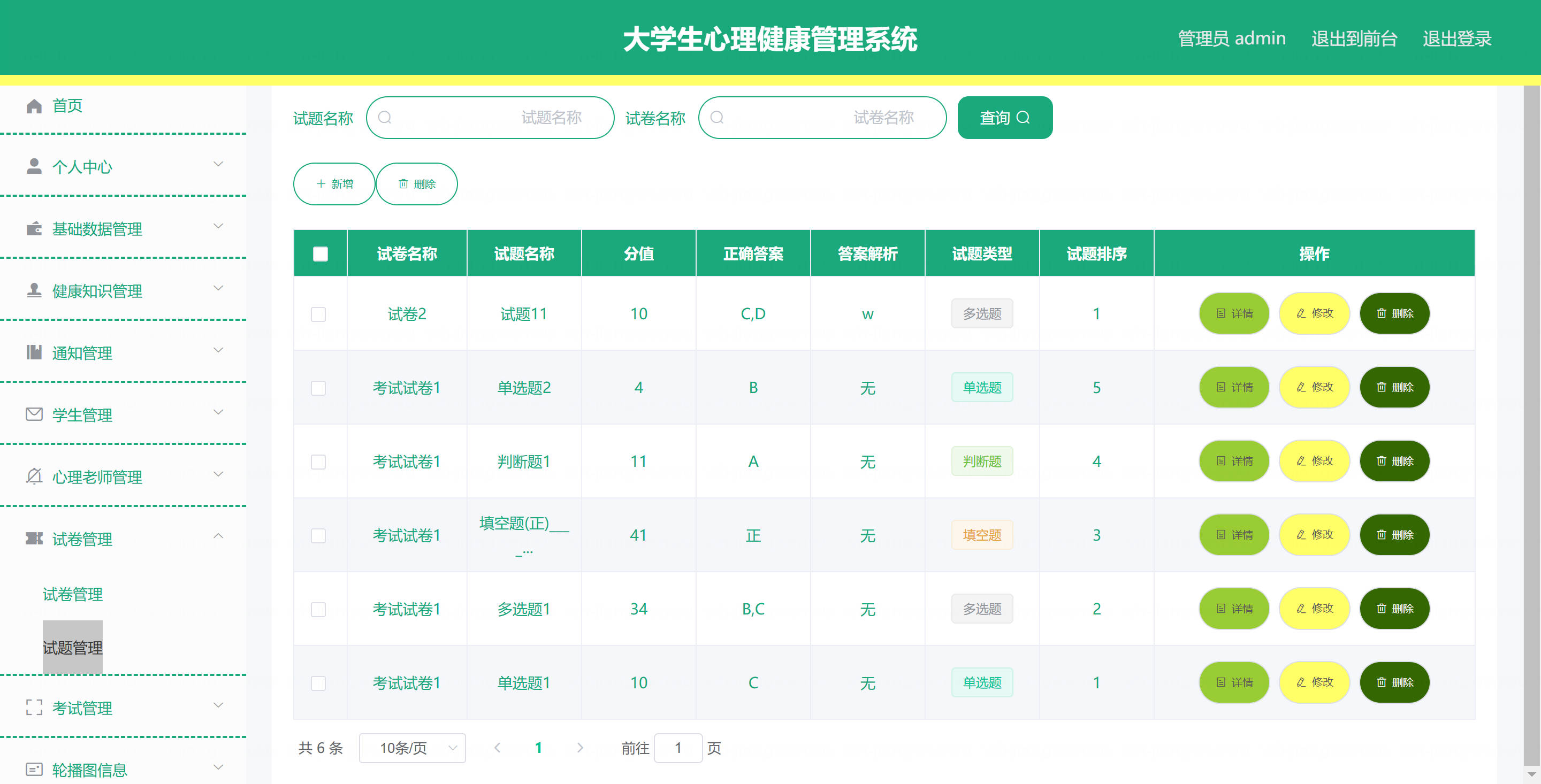This screenshot has height=784, width=1541.
Task: Delete the row 单选题1
Action: (1394, 682)
